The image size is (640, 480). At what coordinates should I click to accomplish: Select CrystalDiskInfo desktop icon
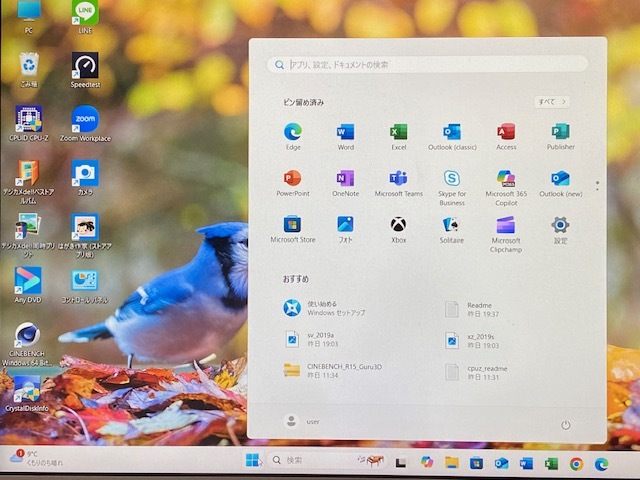click(27, 393)
